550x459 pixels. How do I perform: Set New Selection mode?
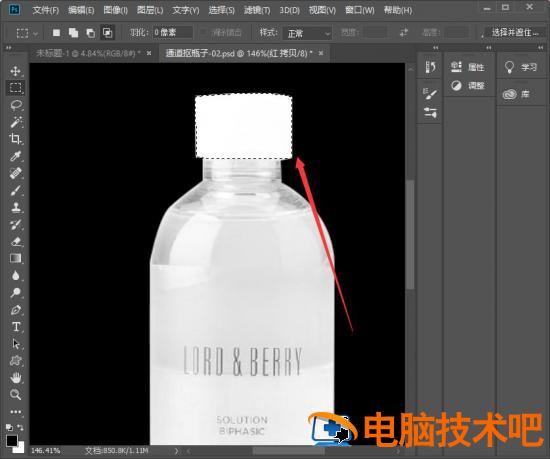point(56,33)
